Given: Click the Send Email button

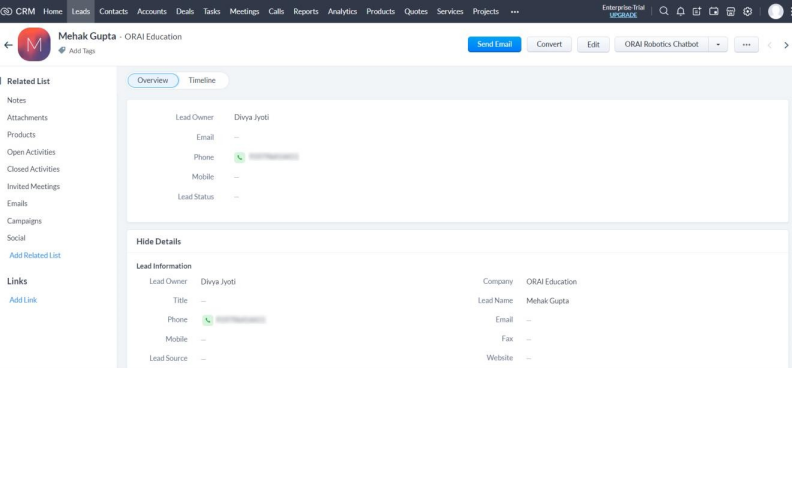Looking at the screenshot, I should (x=494, y=45).
